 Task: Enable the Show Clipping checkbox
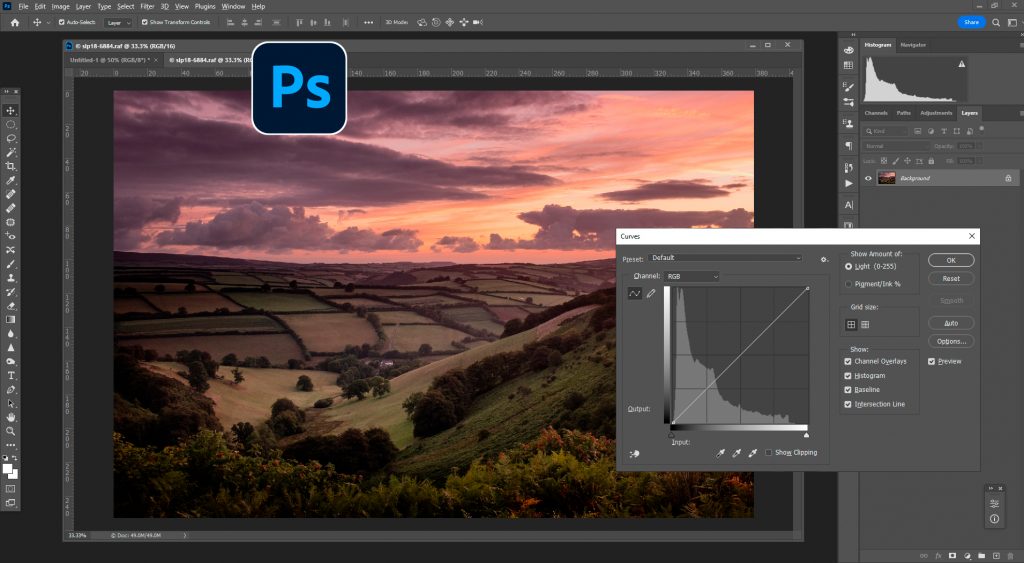coord(769,453)
